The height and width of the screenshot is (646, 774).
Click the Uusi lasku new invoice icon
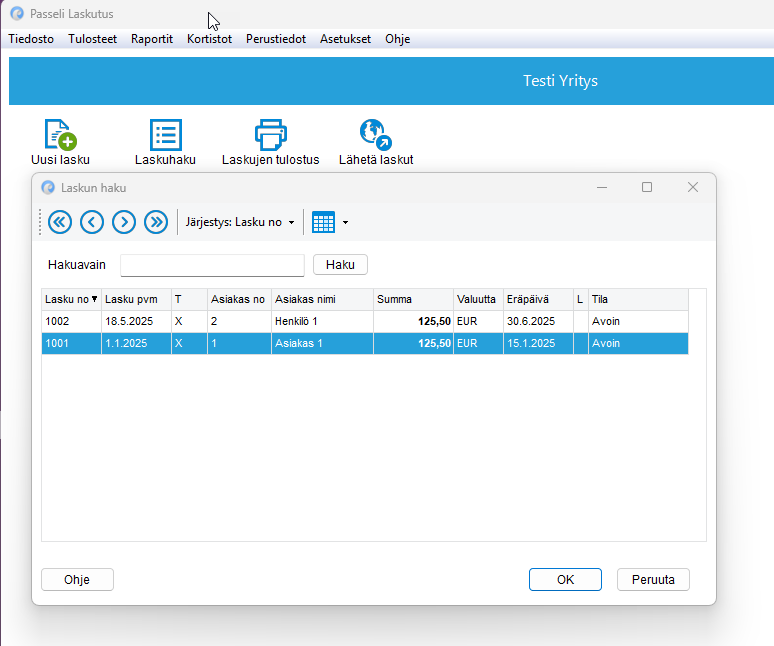click(x=61, y=134)
